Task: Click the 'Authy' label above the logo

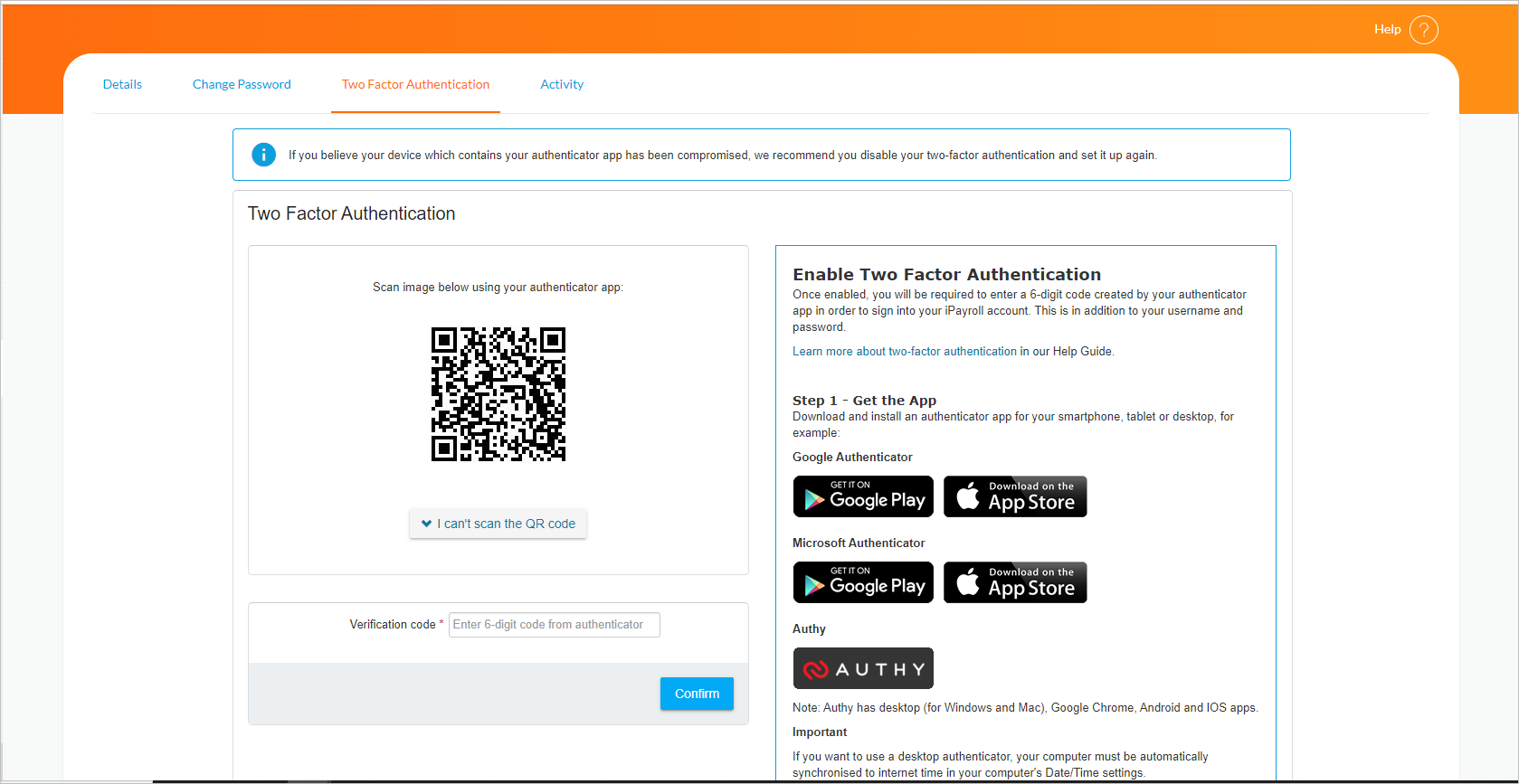Action: [x=809, y=629]
